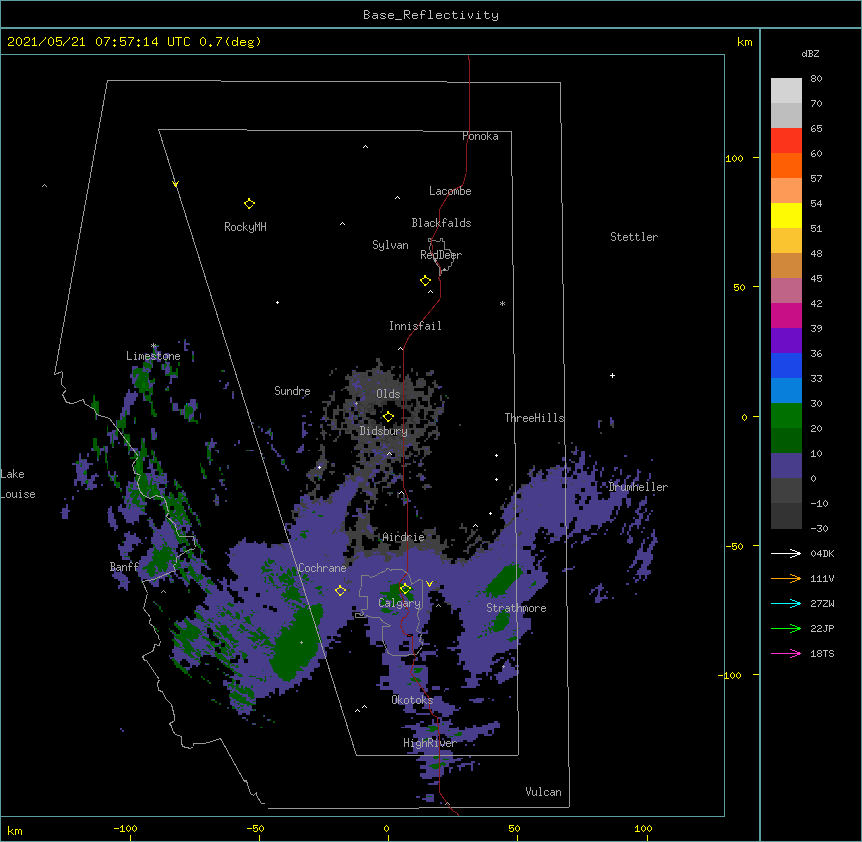Click yellow V marker northwest of RockyMH

coord(175,184)
